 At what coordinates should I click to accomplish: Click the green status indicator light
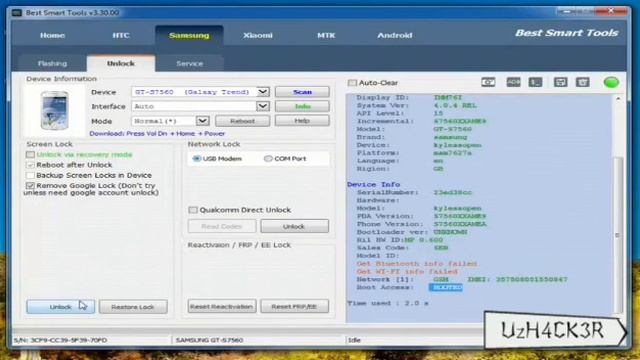click(x=611, y=82)
